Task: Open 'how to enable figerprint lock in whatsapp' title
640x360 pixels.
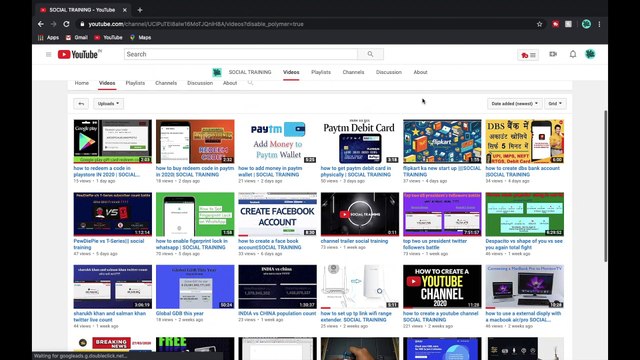Action: pos(192,244)
